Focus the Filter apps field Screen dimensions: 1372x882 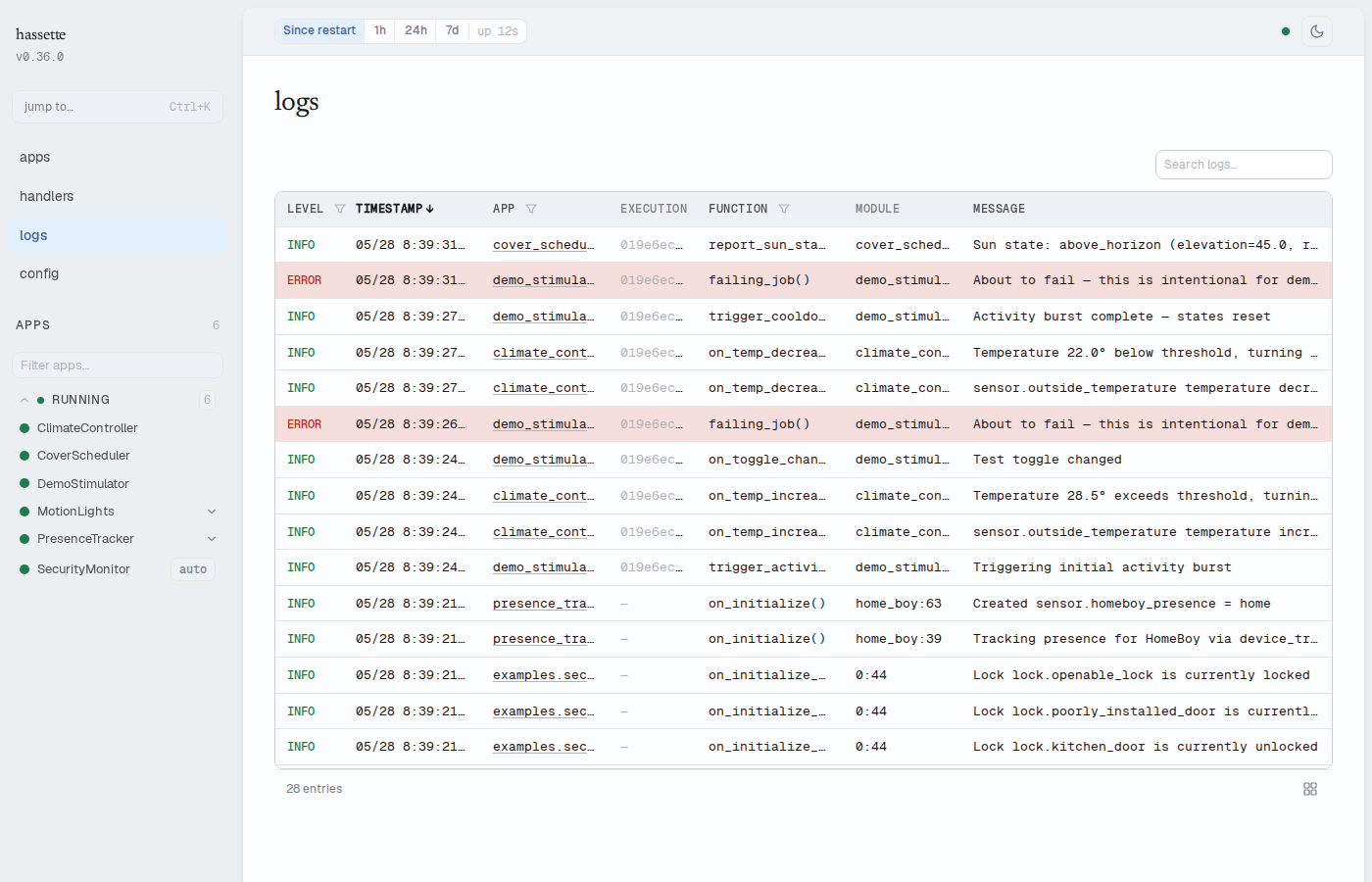click(118, 366)
